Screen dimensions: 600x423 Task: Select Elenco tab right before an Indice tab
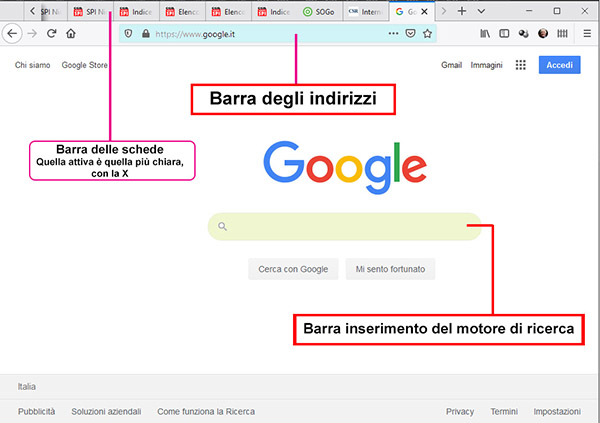(228, 12)
